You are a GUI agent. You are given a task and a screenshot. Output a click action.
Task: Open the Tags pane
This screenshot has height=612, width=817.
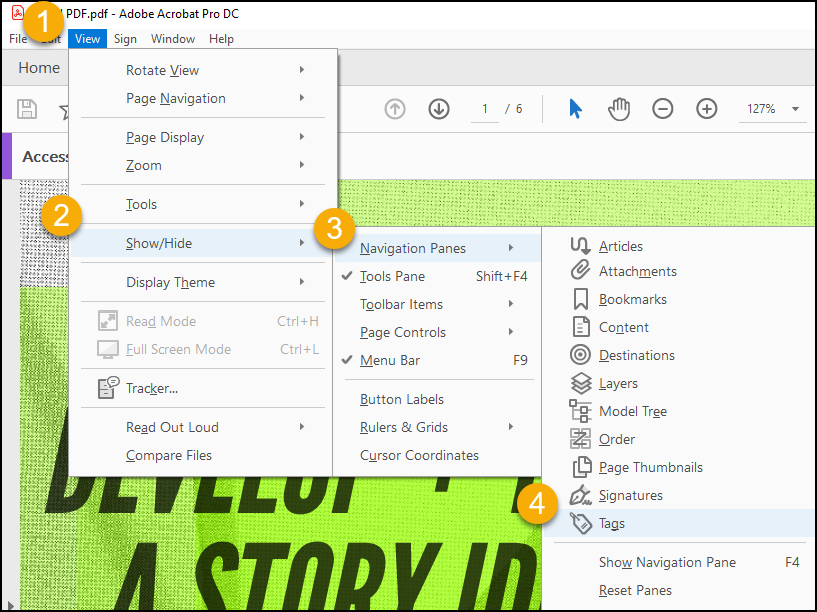coord(679,523)
